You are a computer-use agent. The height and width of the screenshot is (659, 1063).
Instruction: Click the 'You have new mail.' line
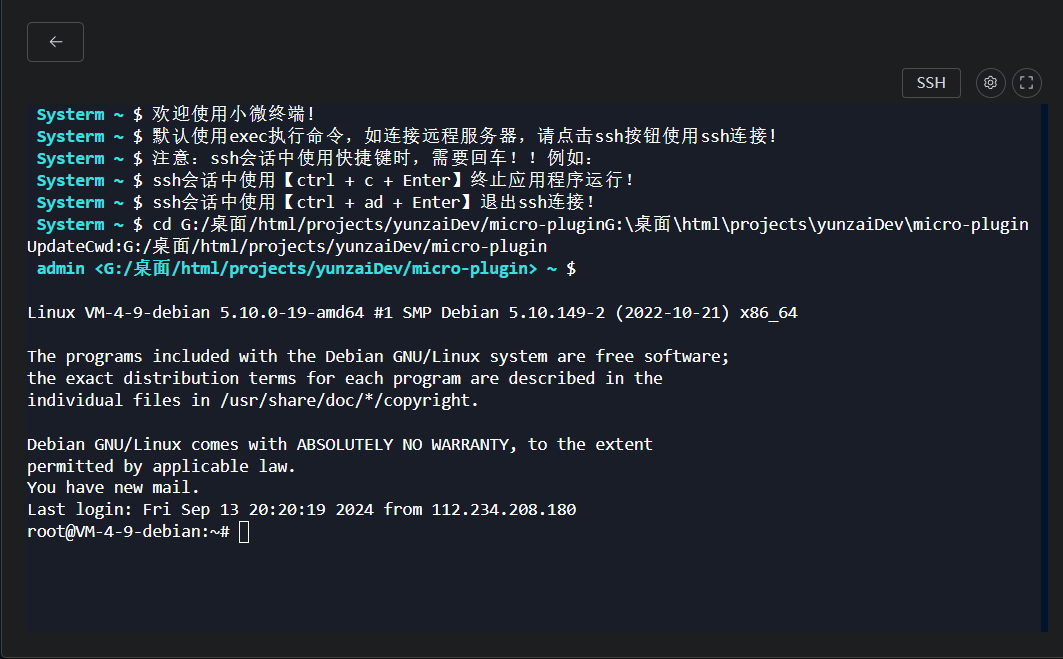coord(113,487)
